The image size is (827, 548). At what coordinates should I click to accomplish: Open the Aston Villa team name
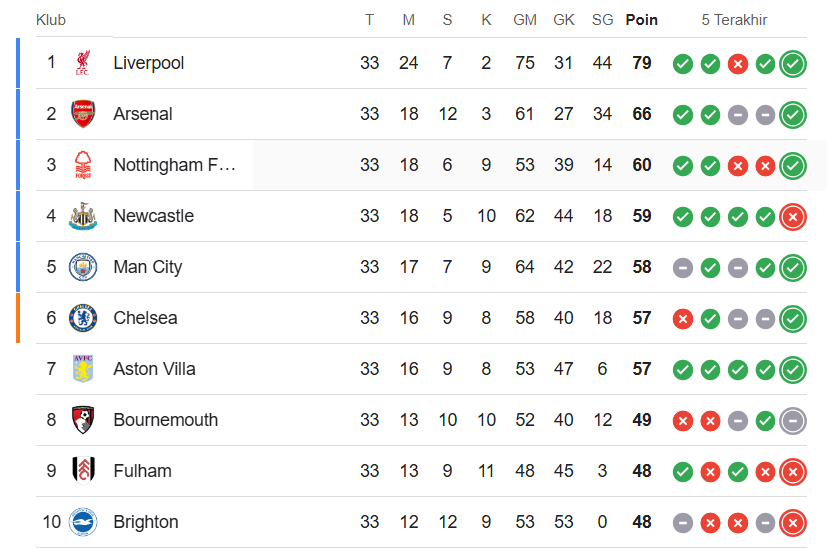coord(154,369)
